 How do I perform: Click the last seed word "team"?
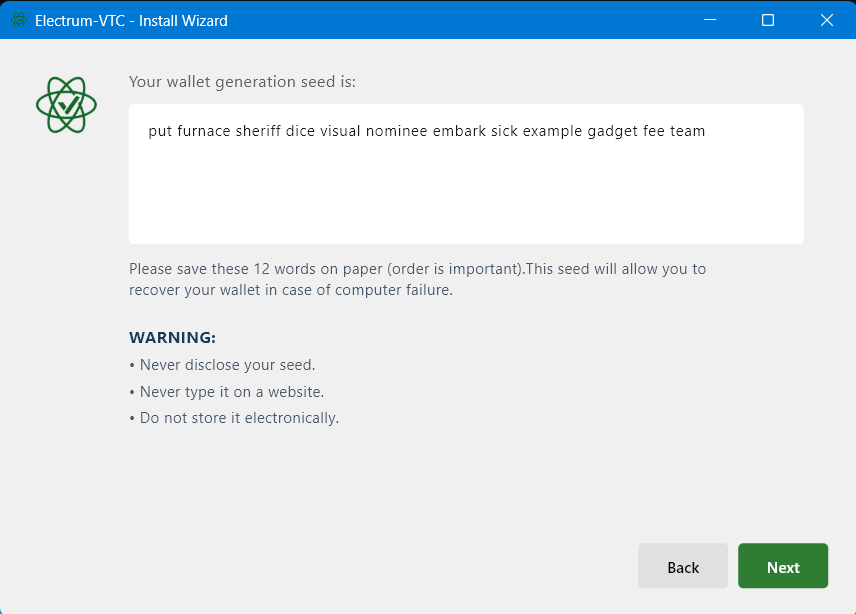pos(687,131)
